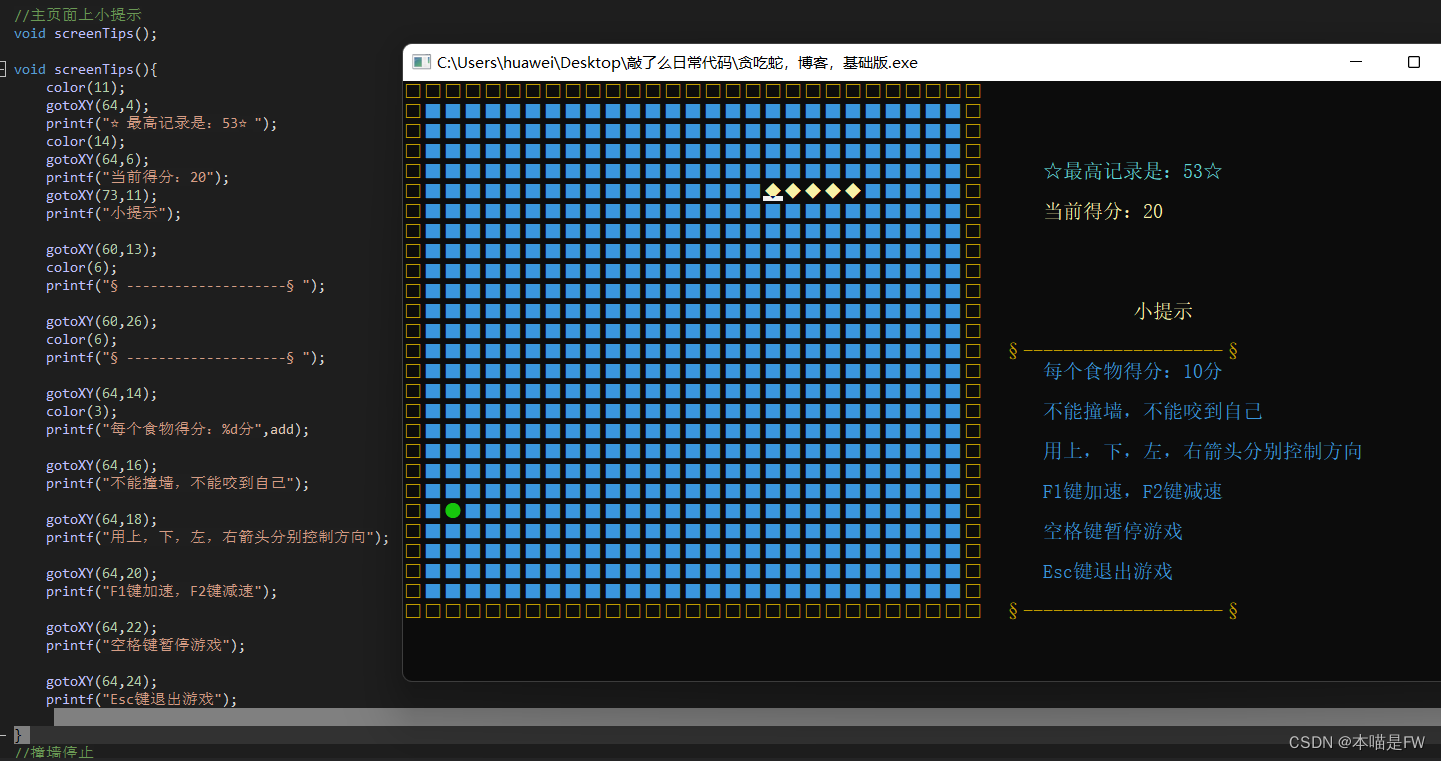The height and width of the screenshot is (761, 1441).
Task: Click the 小提示 heading in the console
Action: tap(1163, 311)
